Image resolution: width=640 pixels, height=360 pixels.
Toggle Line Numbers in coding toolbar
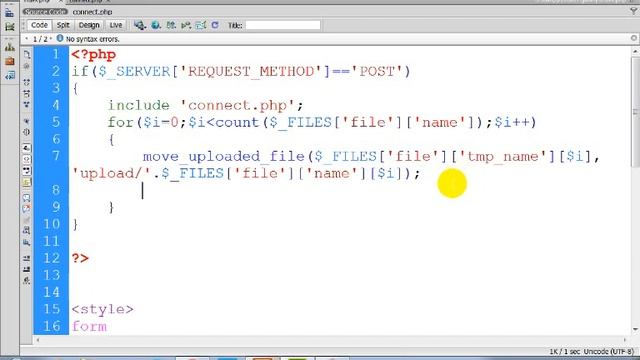pyautogui.click(x=27, y=148)
